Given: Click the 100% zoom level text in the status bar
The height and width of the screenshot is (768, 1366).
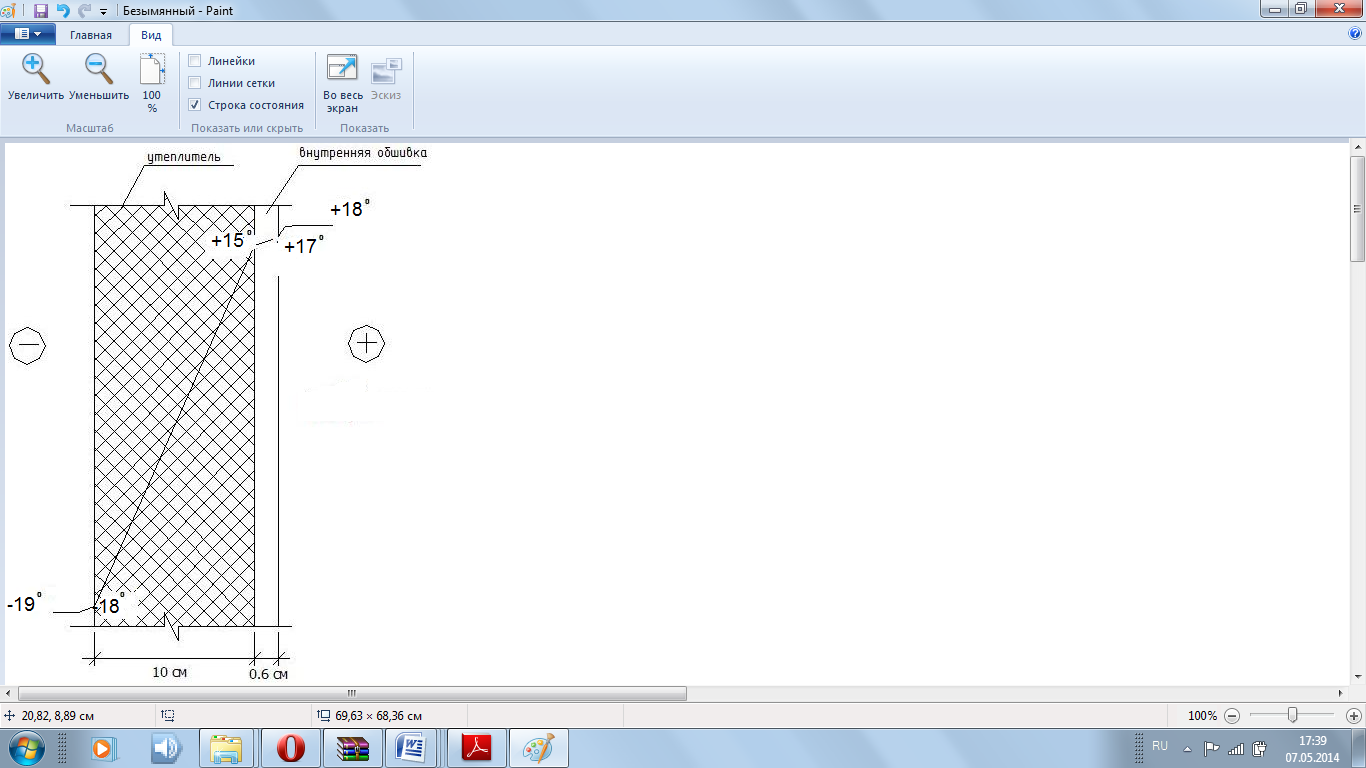Looking at the screenshot, I should click(1202, 716).
